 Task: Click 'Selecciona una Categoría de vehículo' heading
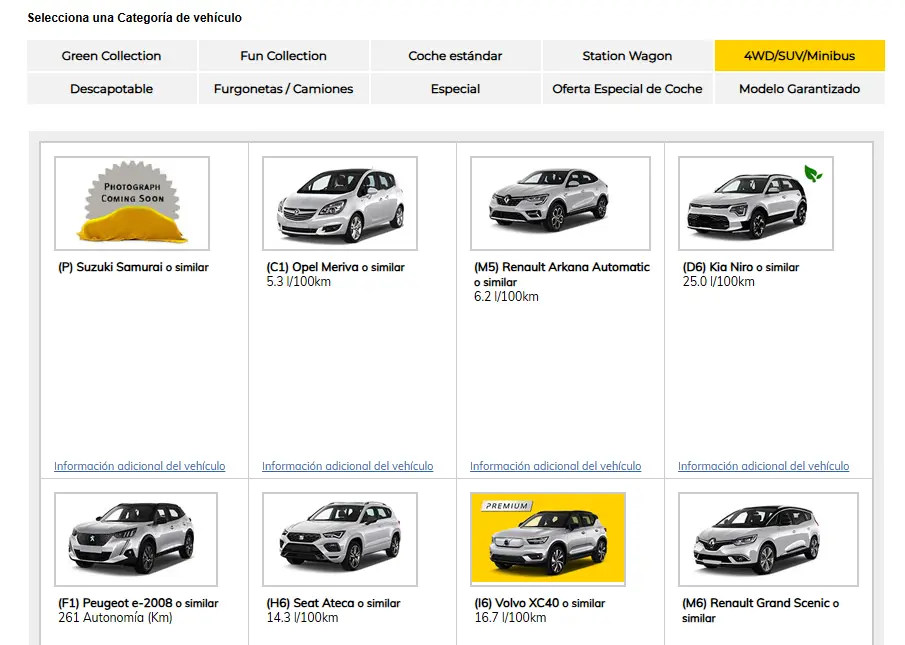134,18
